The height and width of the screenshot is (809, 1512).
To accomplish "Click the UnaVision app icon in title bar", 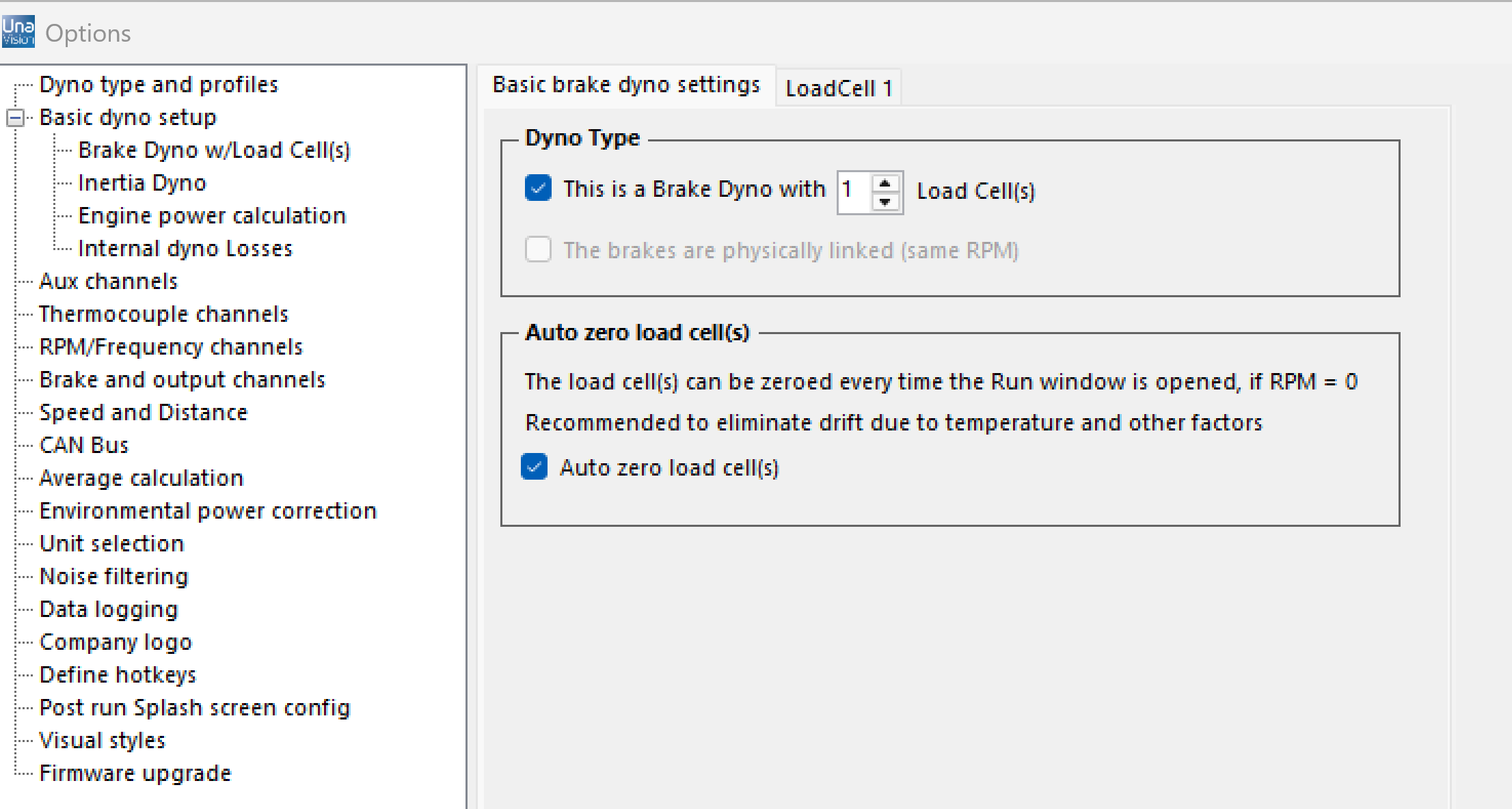I will [18, 31].
